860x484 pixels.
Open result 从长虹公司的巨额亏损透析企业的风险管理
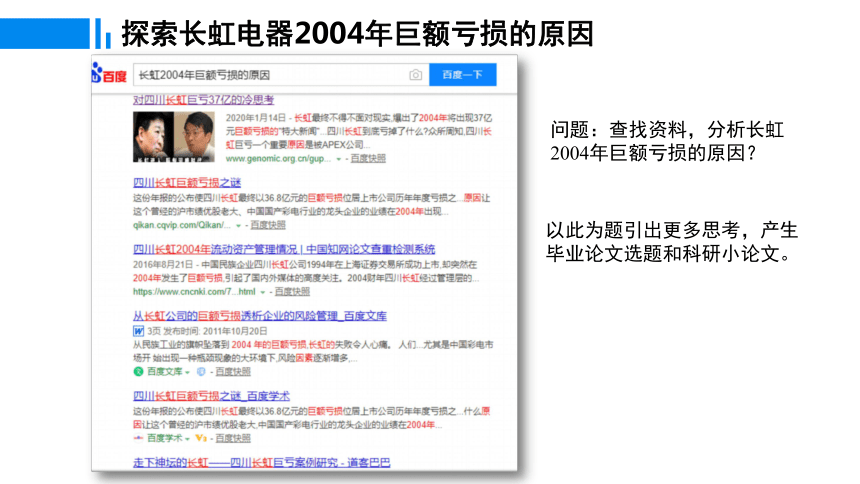point(259,316)
